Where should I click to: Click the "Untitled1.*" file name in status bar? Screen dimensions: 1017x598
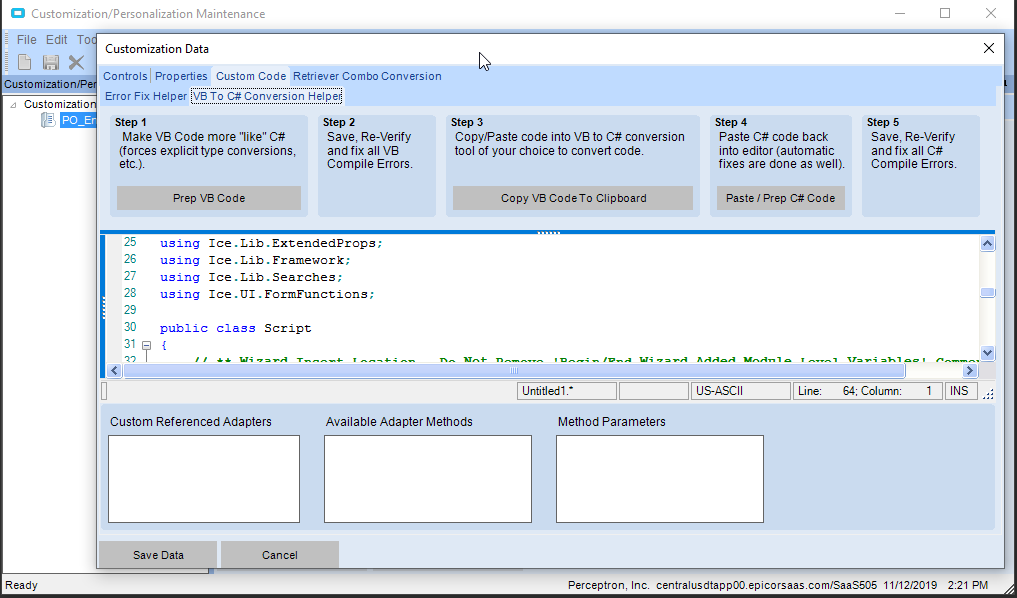(567, 391)
